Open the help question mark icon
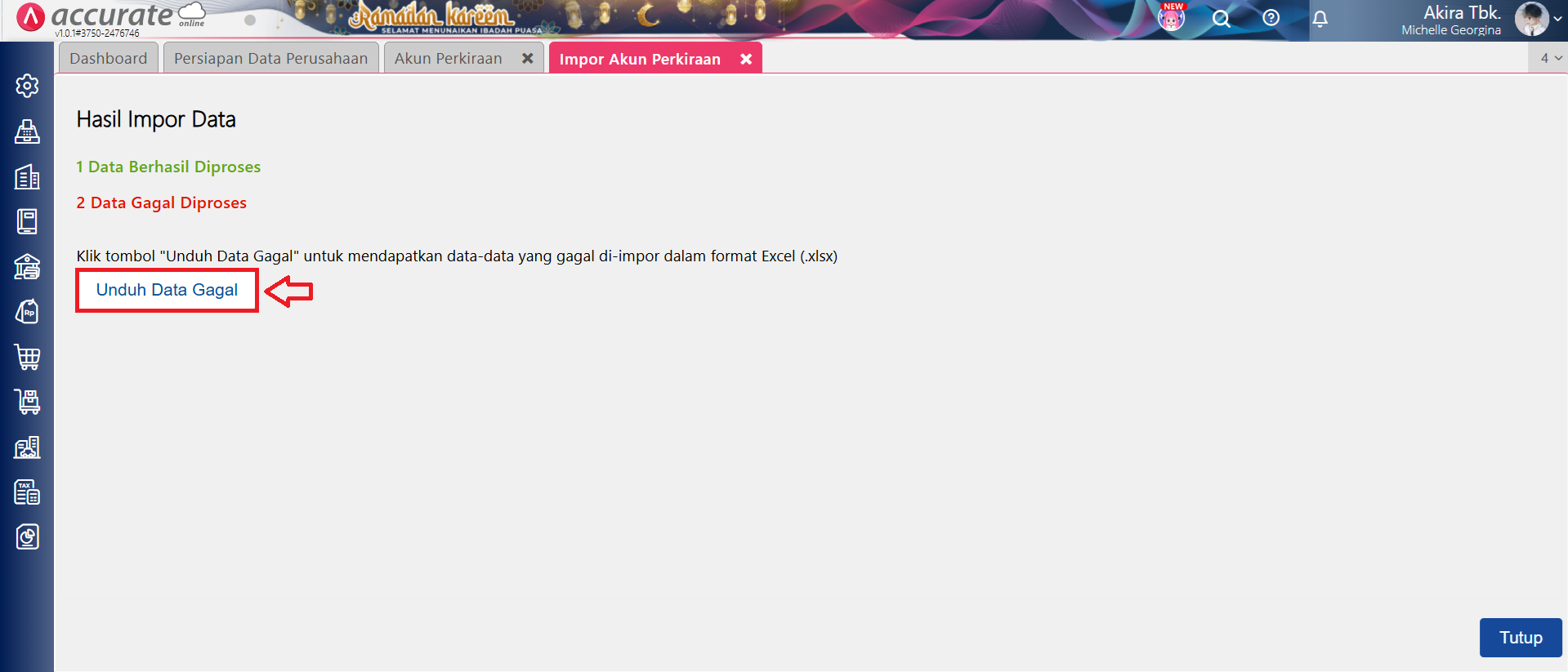 click(x=1271, y=18)
